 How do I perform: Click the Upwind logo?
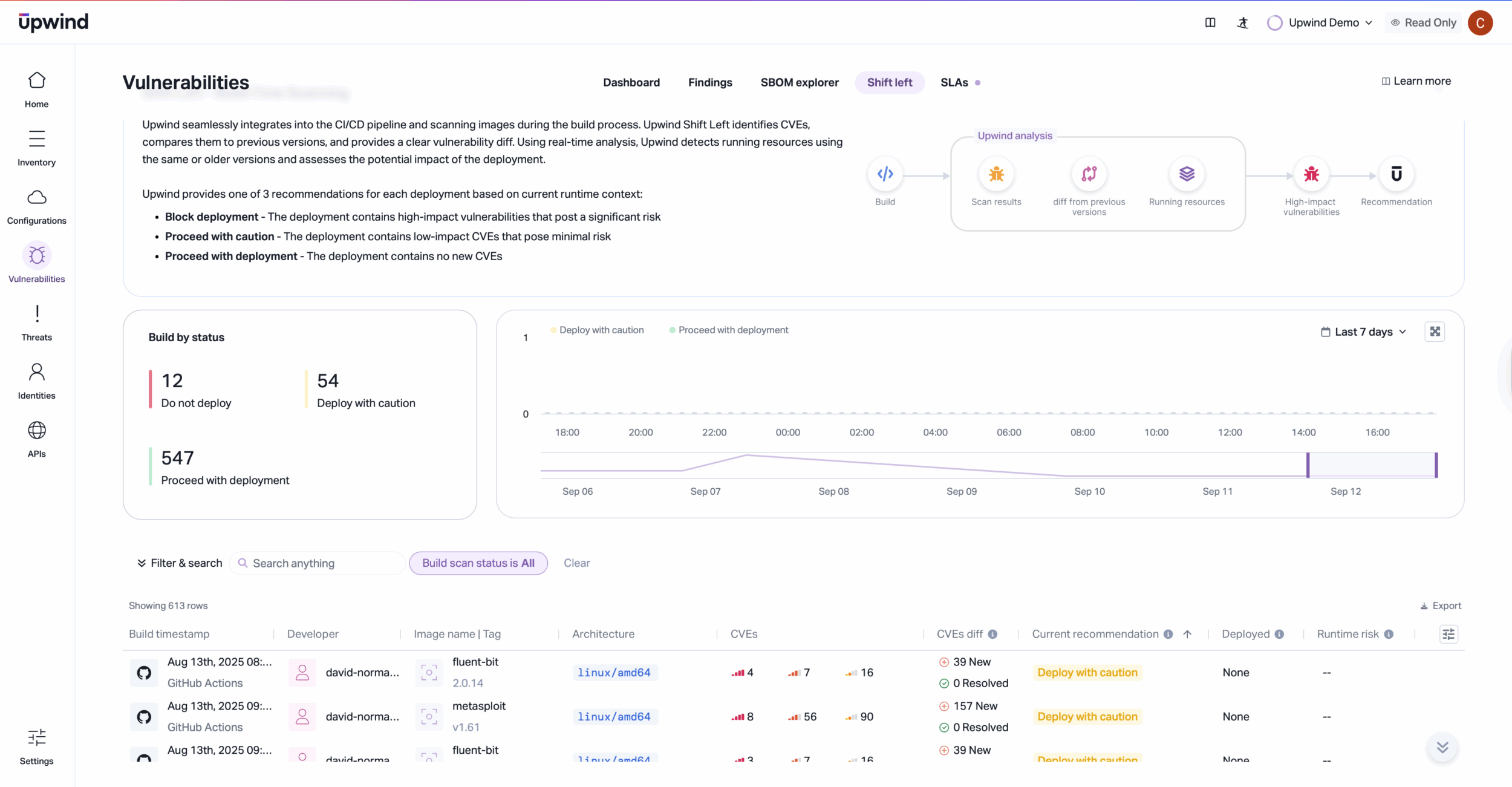(53, 22)
